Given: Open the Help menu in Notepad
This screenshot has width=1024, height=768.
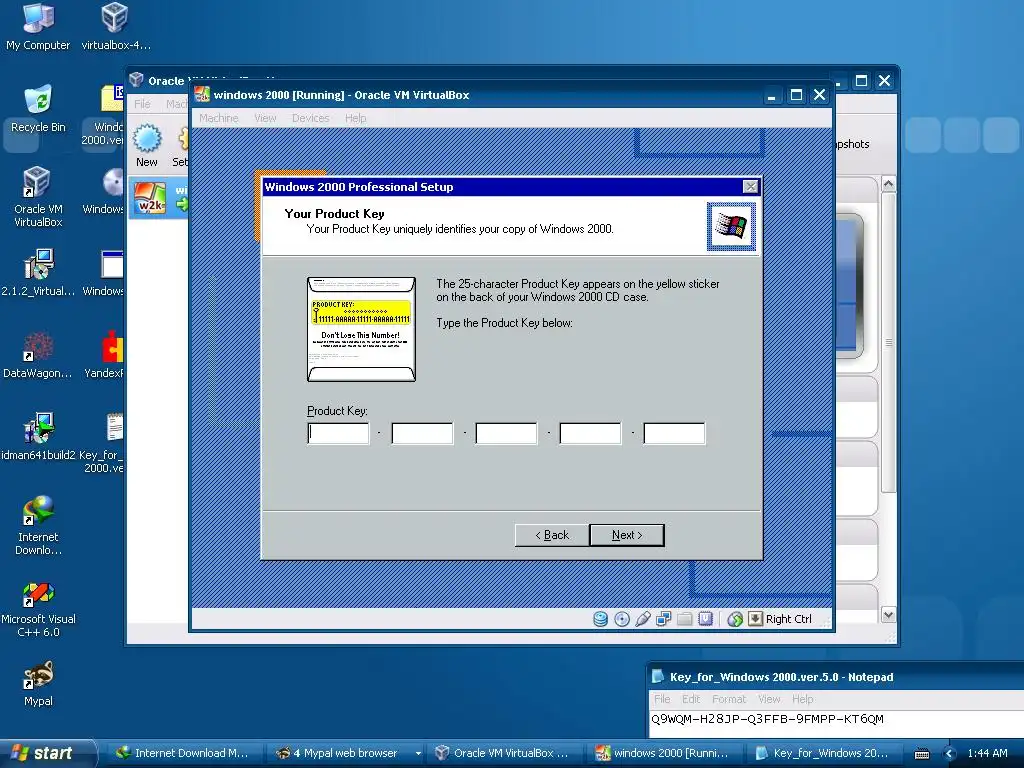Looking at the screenshot, I should [803, 699].
